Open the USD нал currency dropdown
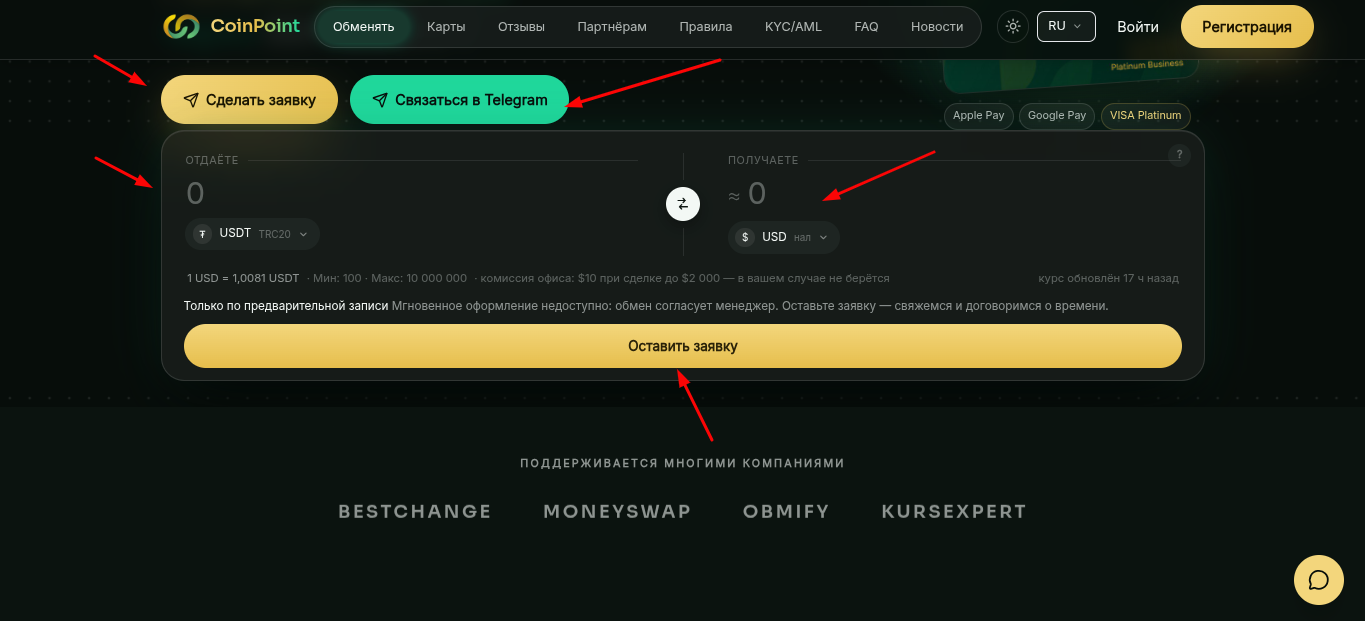The height and width of the screenshot is (621, 1365). click(784, 237)
